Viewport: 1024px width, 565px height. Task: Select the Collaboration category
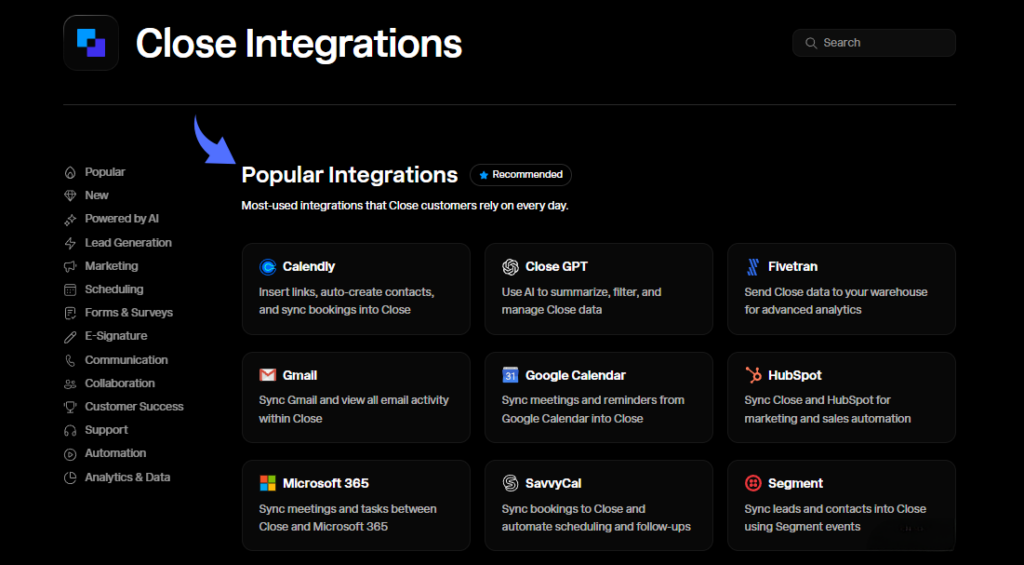(x=120, y=383)
